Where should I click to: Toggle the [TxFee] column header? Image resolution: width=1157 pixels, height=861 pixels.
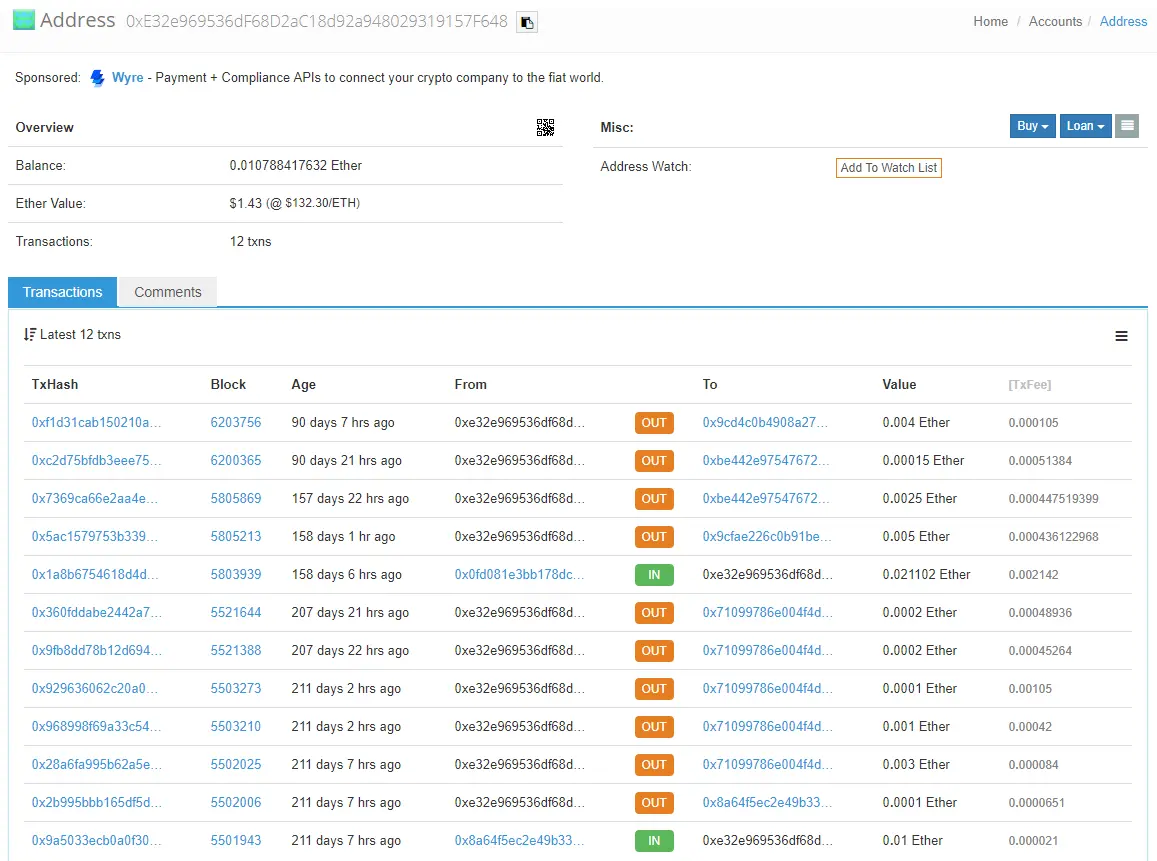[1029, 385]
